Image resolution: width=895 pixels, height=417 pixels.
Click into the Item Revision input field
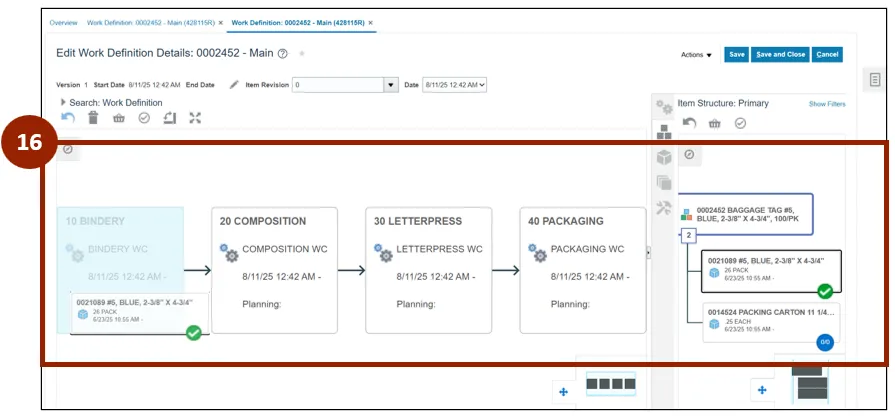coord(338,85)
